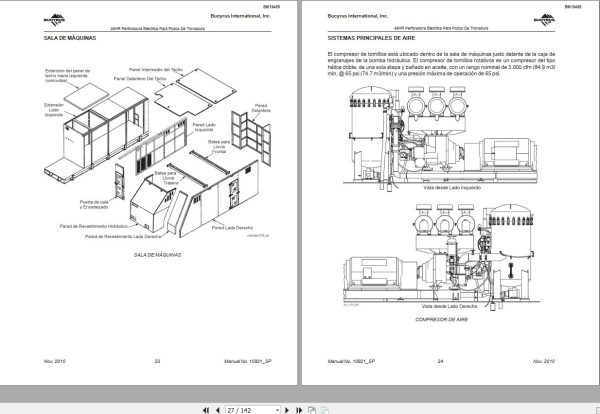Click the italic caption 'SALA DE MÁQUINAS' below diagram

tap(157, 254)
